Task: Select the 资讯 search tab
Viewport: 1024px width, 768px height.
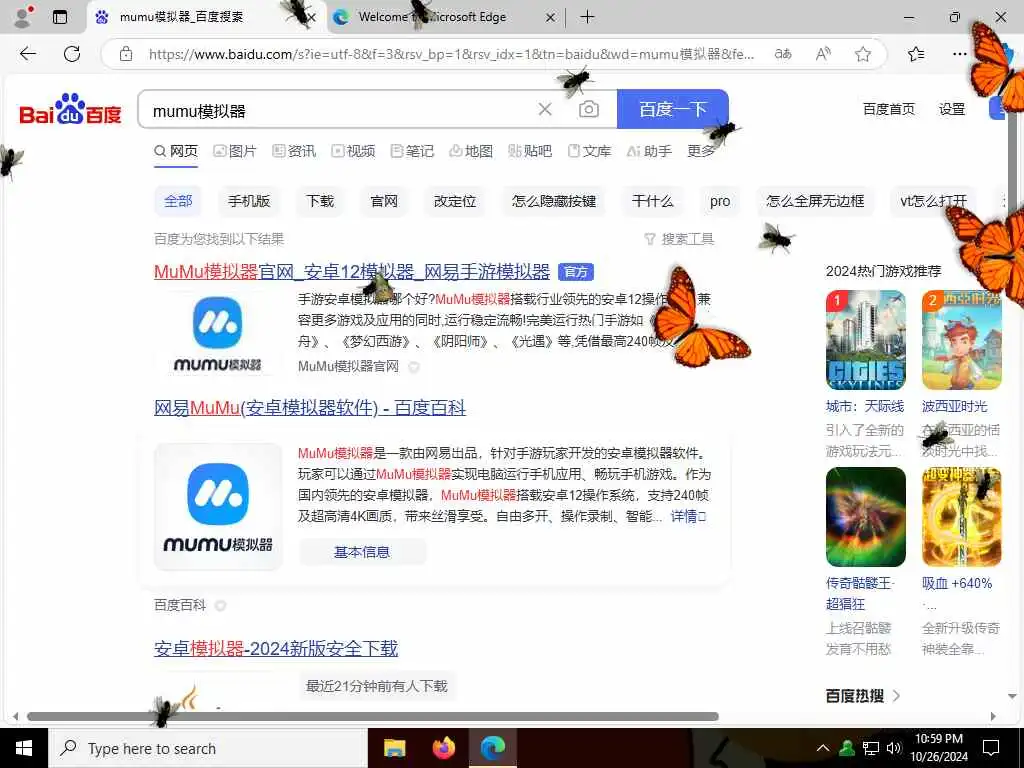Action: 294,152
